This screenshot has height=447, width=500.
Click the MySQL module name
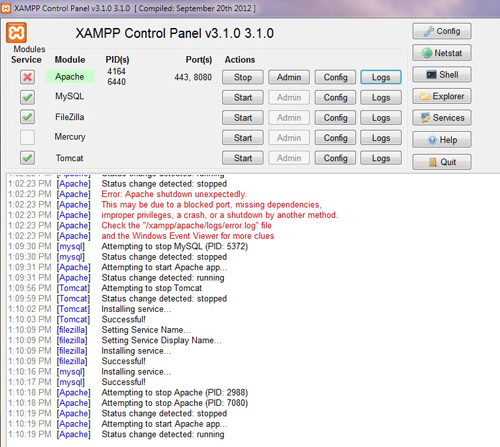pos(69,96)
